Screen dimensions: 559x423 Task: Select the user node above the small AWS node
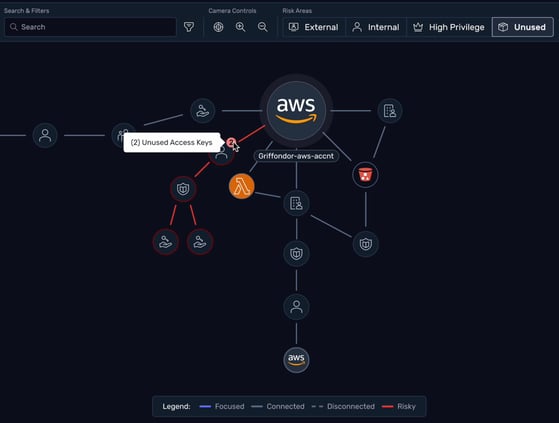click(x=296, y=307)
